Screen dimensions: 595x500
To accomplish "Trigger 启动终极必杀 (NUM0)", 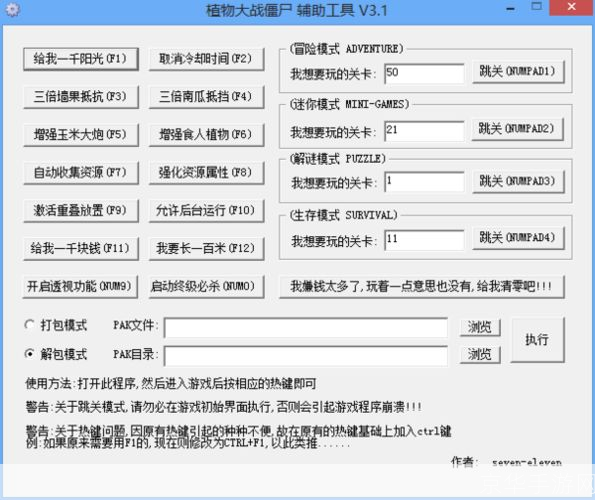I will click(x=206, y=286).
